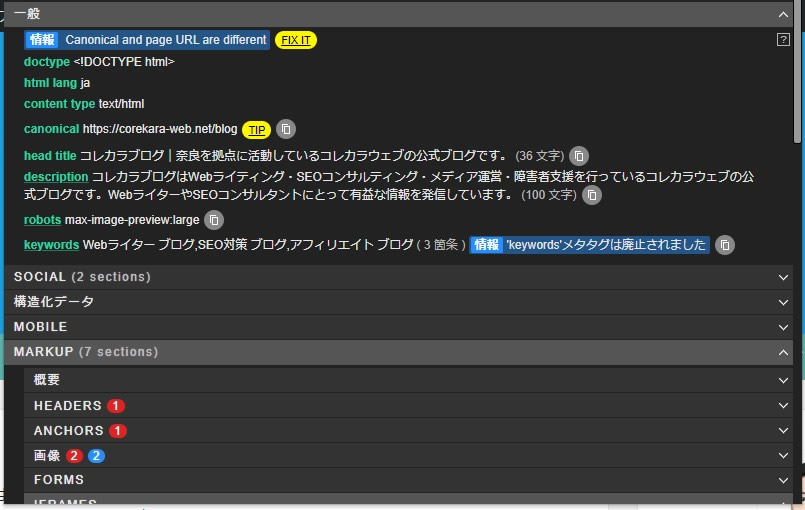Expand the ANCHORS subsection

[x=783, y=431]
